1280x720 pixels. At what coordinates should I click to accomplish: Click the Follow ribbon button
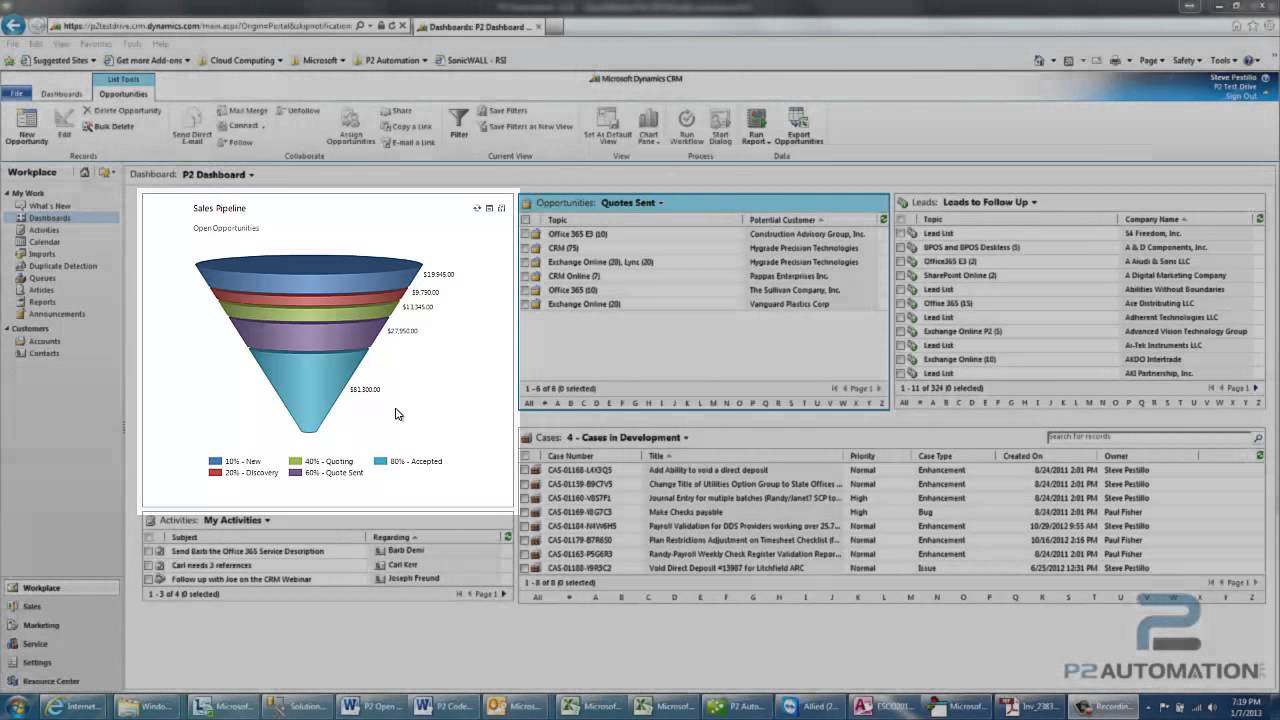pos(234,143)
